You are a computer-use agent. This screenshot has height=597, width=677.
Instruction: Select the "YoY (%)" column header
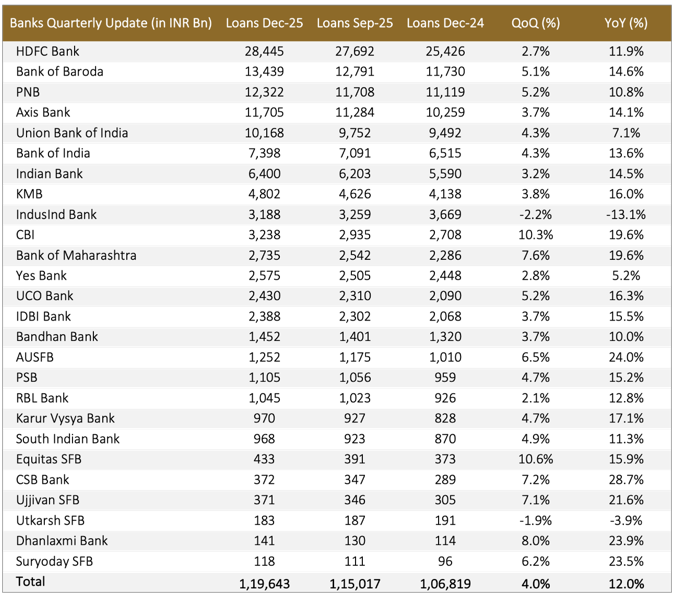625,23
